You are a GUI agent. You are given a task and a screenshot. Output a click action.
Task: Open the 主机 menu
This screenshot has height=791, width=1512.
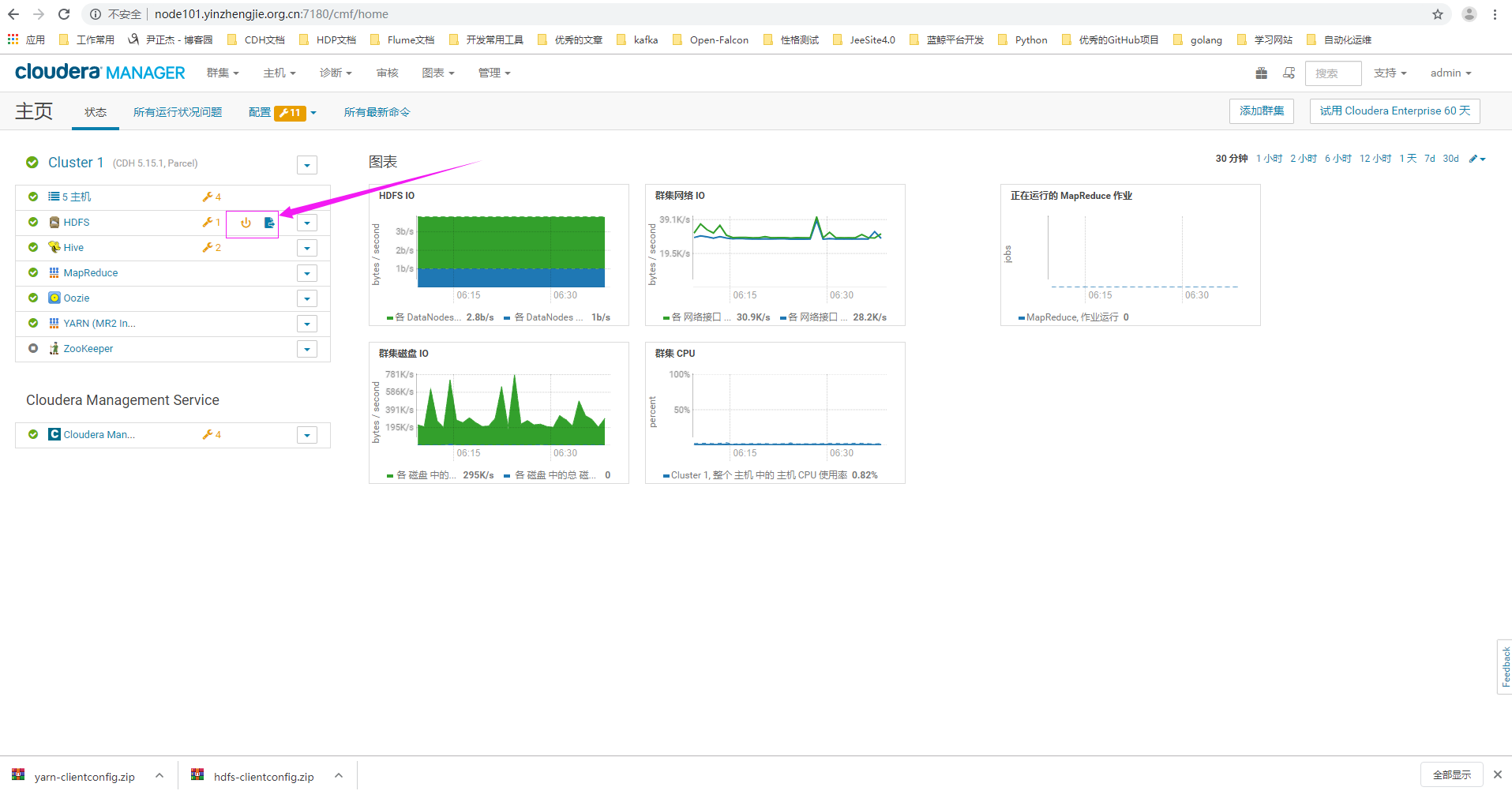point(280,73)
